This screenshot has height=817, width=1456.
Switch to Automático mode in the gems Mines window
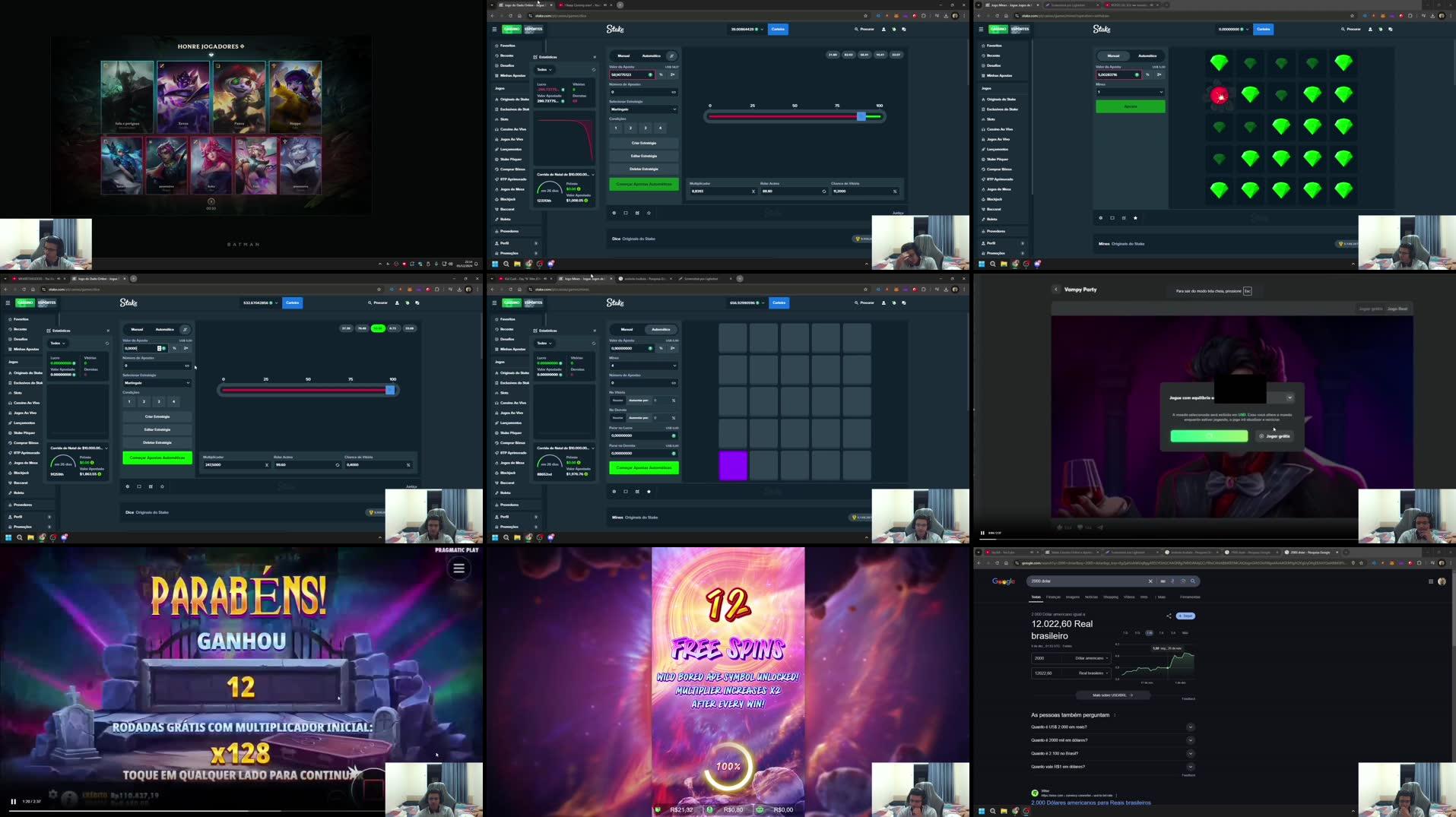pos(1147,55)
